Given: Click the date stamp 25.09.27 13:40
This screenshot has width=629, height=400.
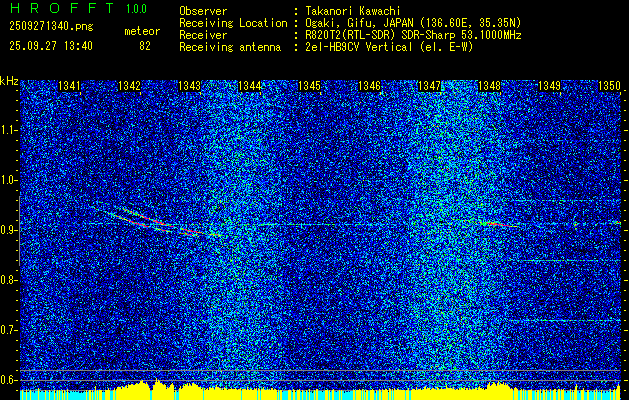Looking at the screenshot, I should pyautogui.click(x=51, y=46).
